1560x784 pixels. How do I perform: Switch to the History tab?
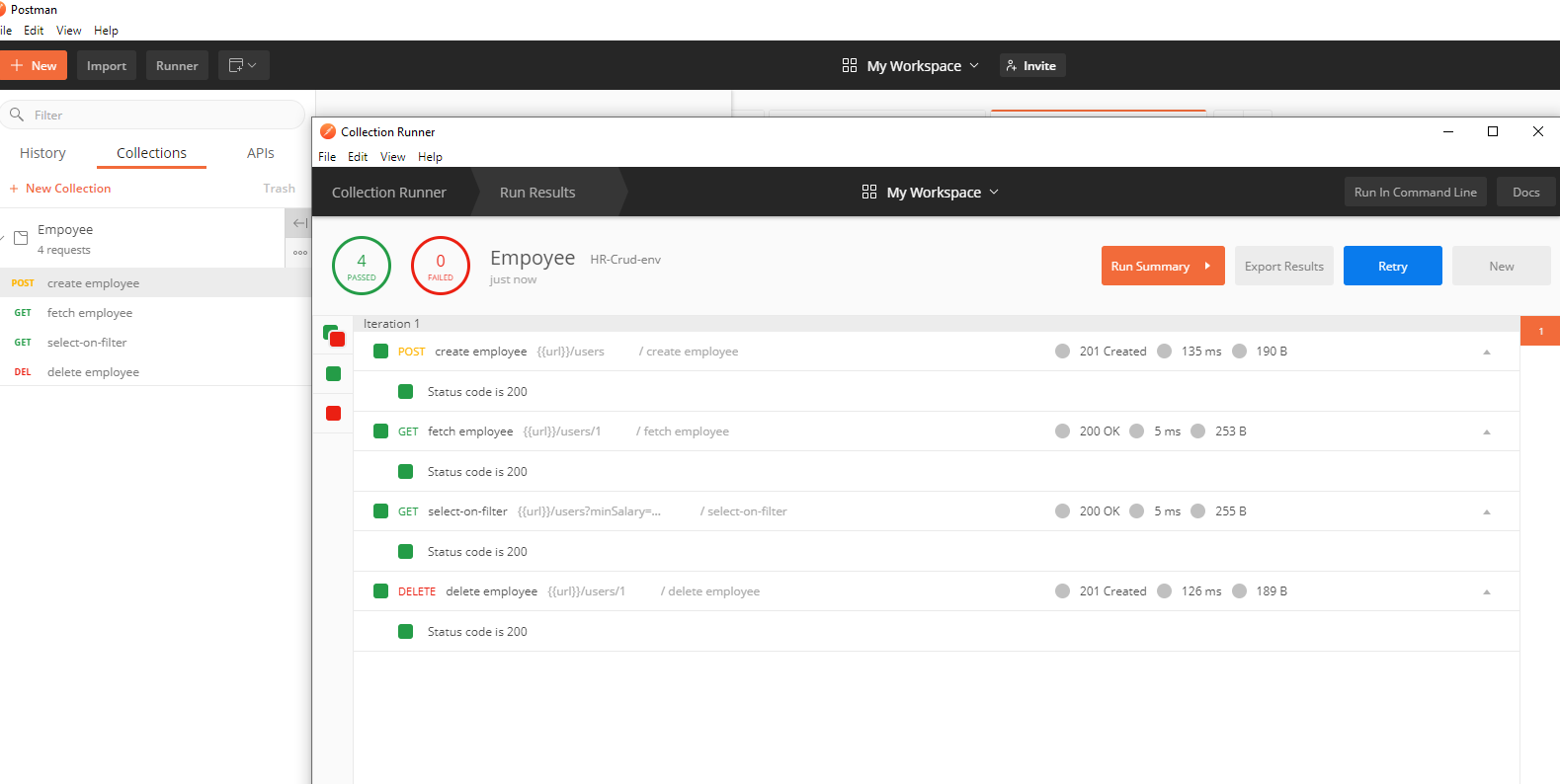(x=42, y=153)
